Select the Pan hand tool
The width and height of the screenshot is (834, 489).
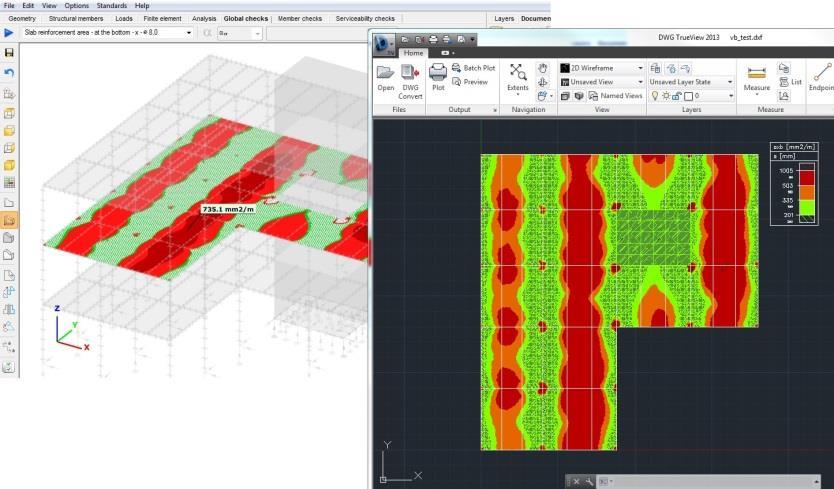pyautogui.click(x=543, y=68)
